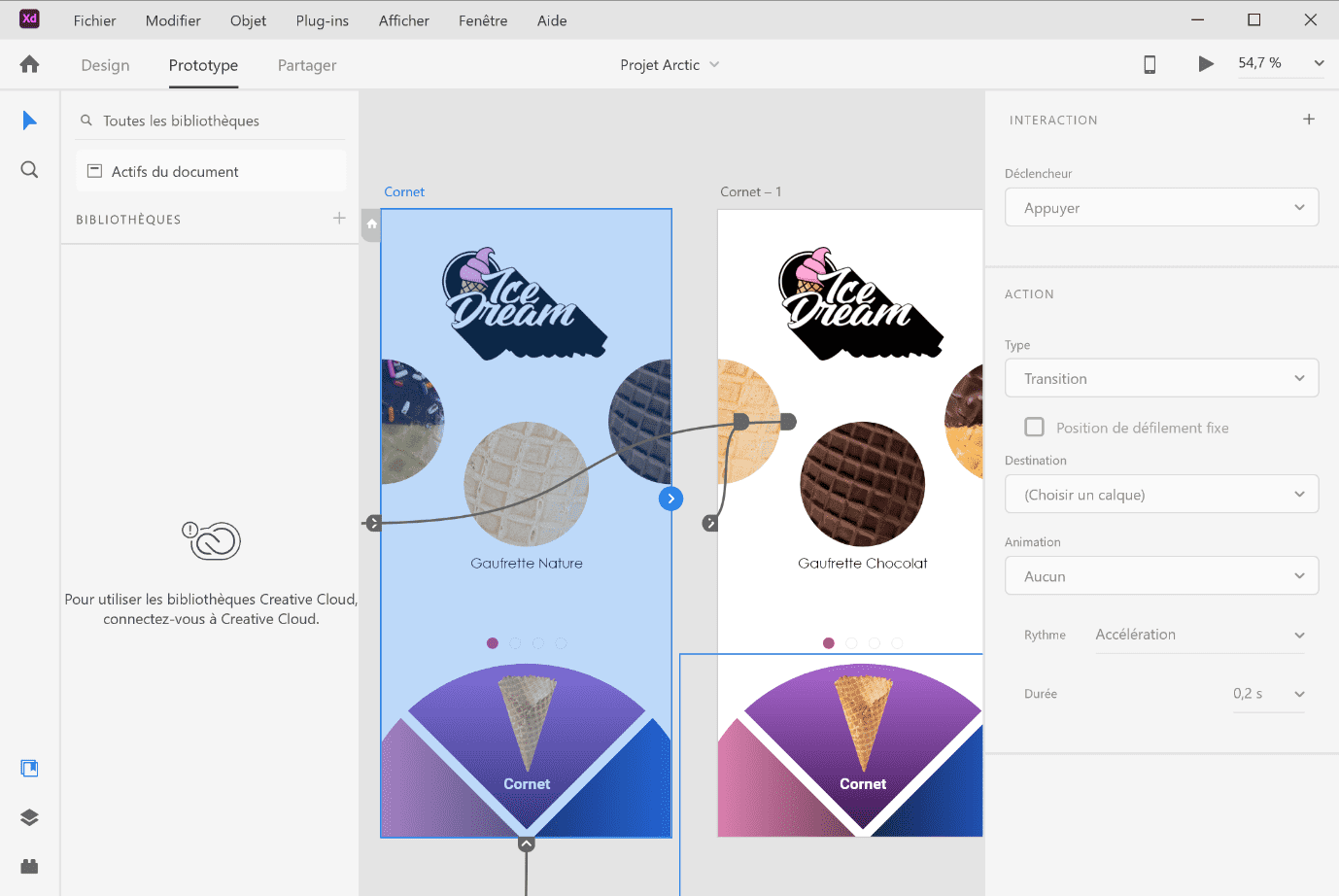1339x896 pixels.
Task: Pick the Zoom magnifier tool
Action: pos(29,170)
